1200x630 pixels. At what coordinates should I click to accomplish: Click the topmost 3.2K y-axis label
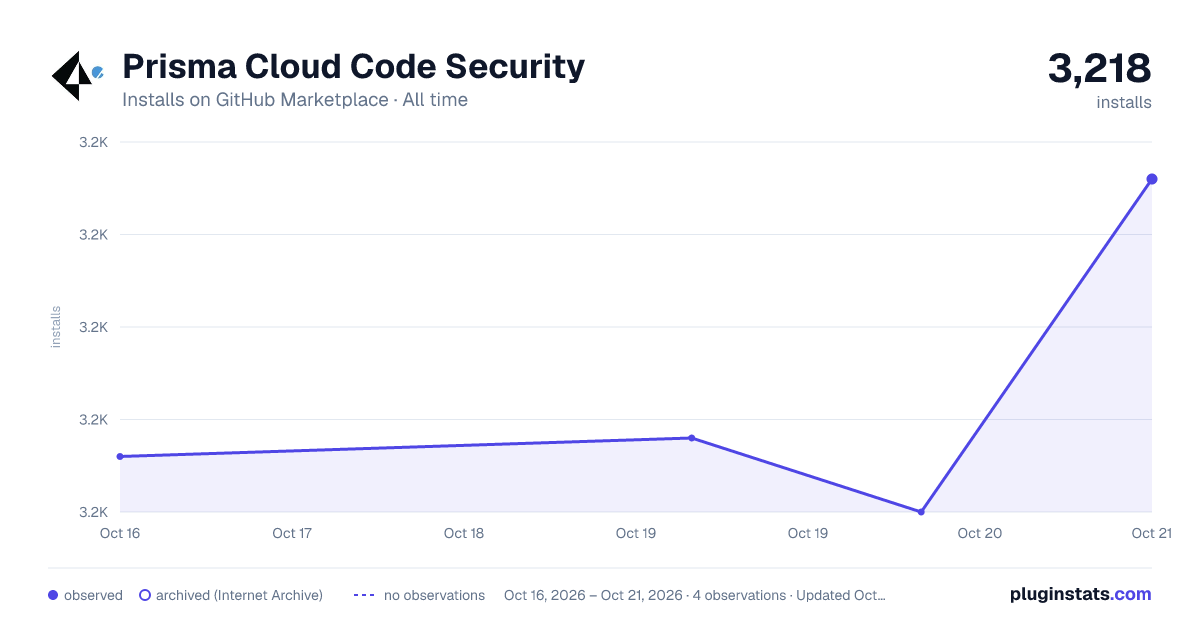tap(93, 142)
